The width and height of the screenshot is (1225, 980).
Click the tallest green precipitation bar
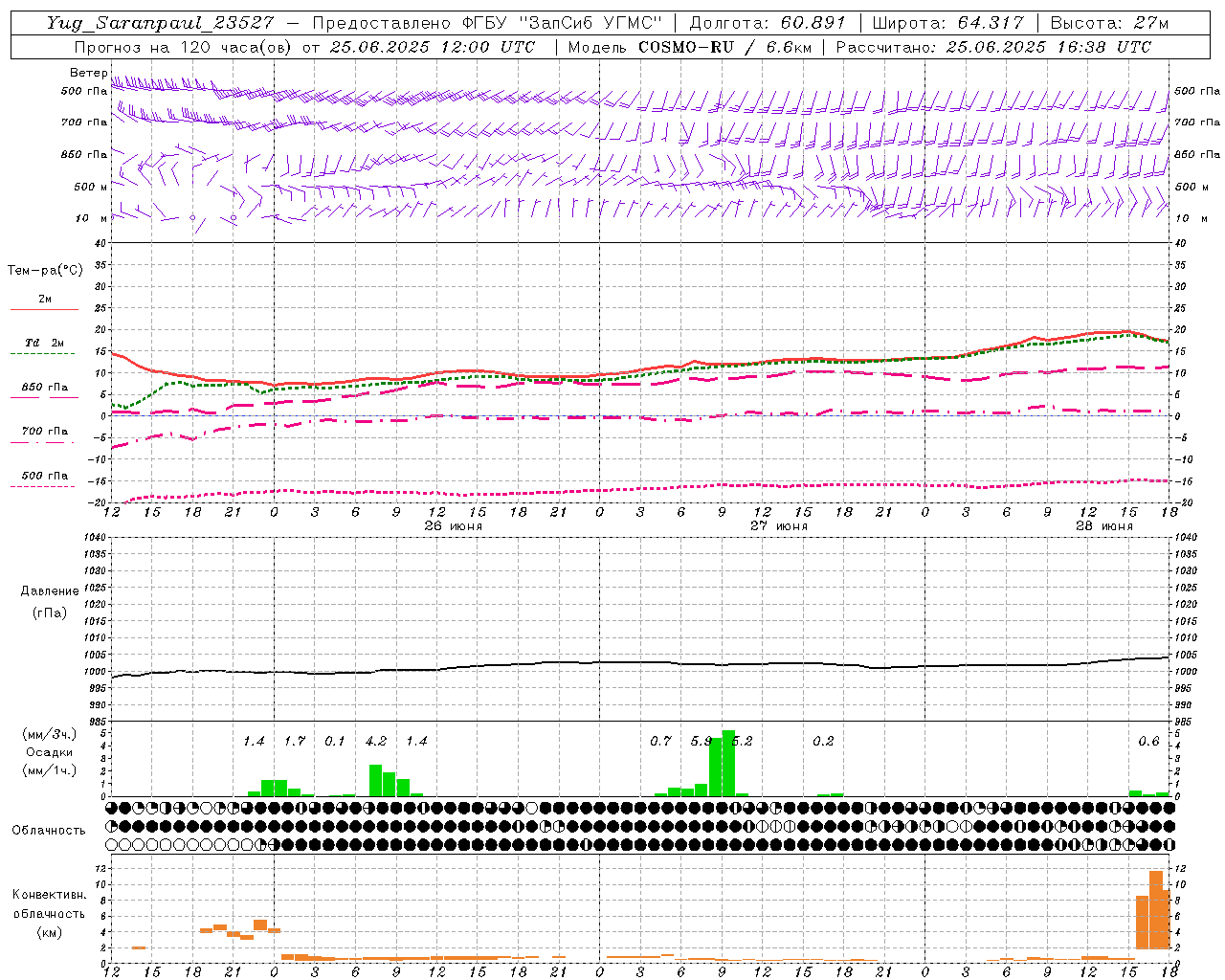pos(728,764)
